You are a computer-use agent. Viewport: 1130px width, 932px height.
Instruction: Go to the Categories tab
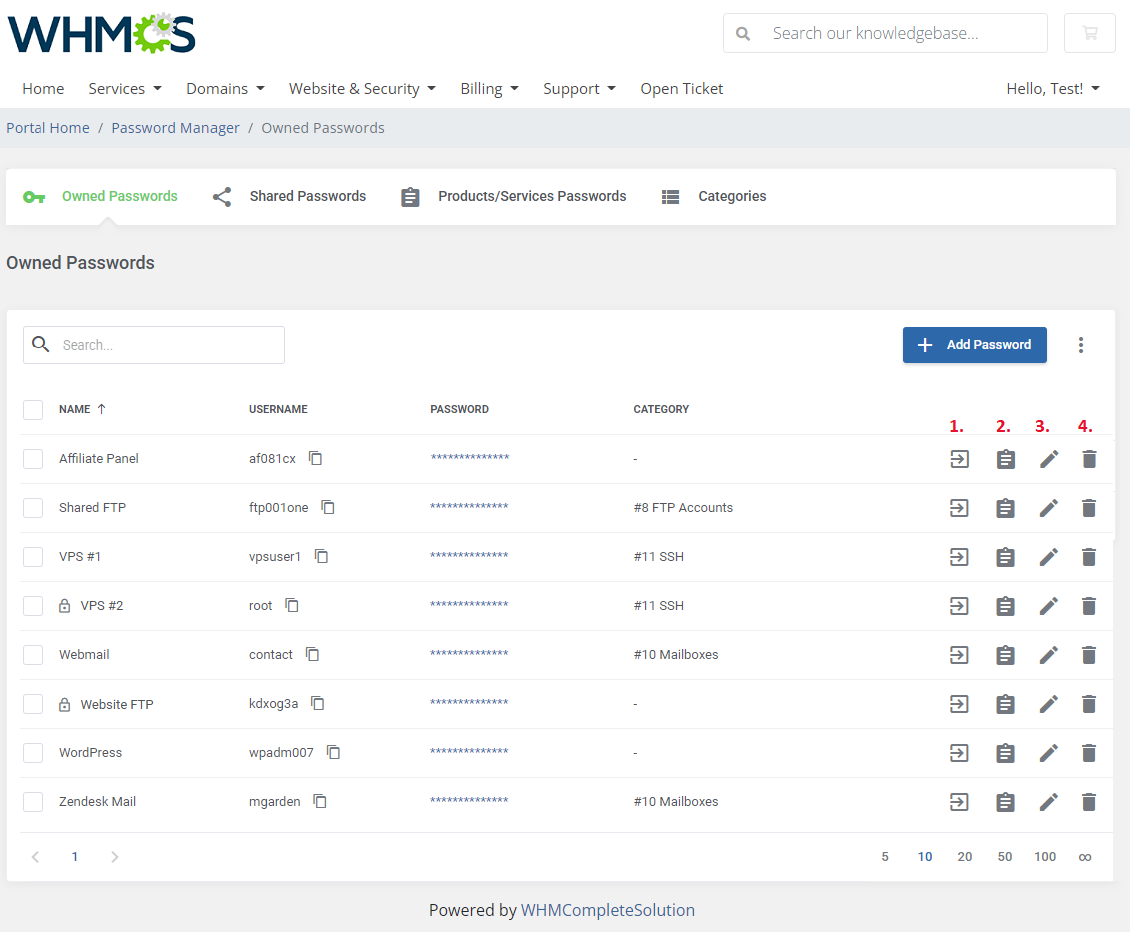[714, 197]
